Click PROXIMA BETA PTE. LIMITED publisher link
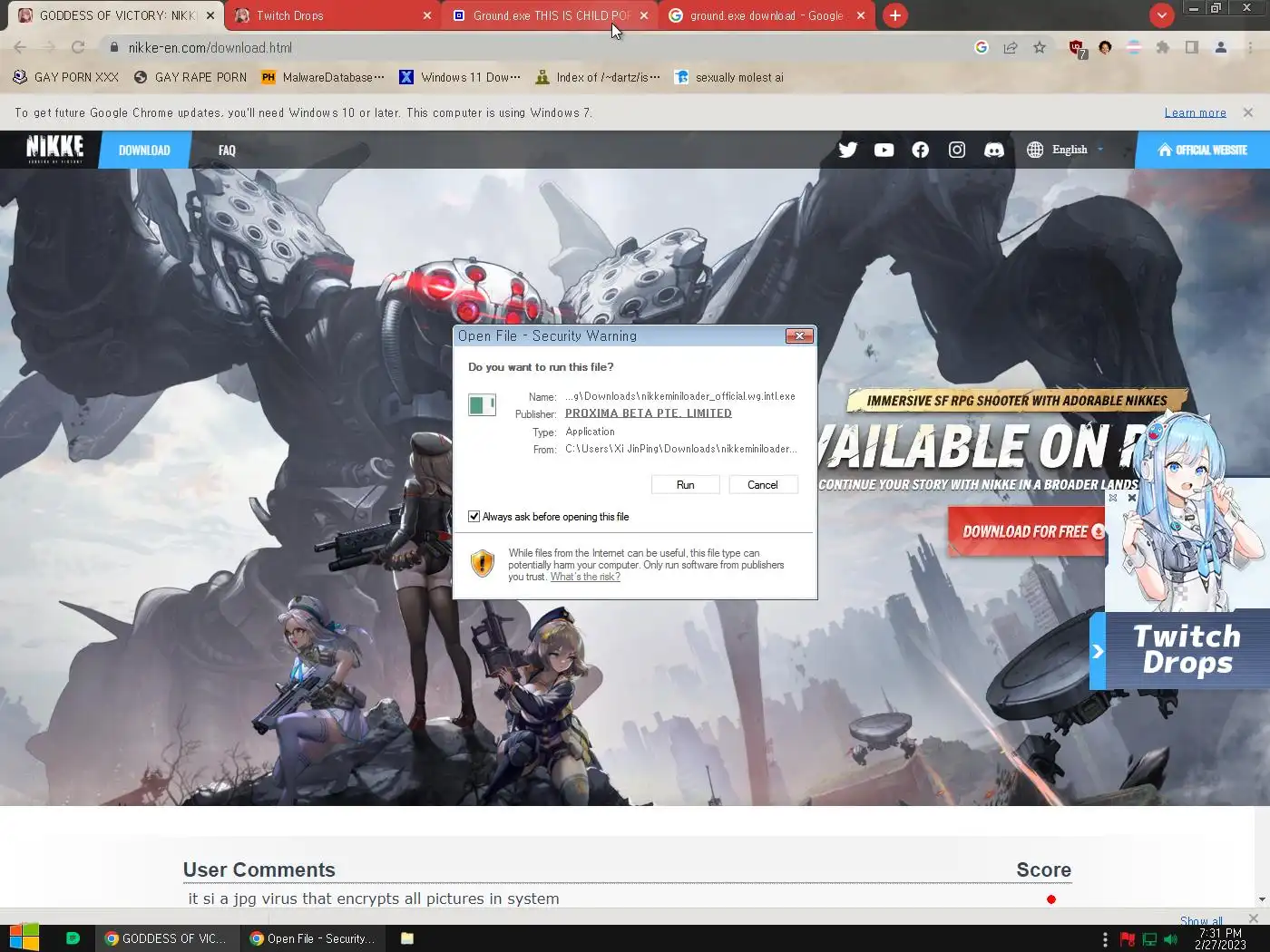Screen dimensions: 1270x952 [x=649, y=413]
